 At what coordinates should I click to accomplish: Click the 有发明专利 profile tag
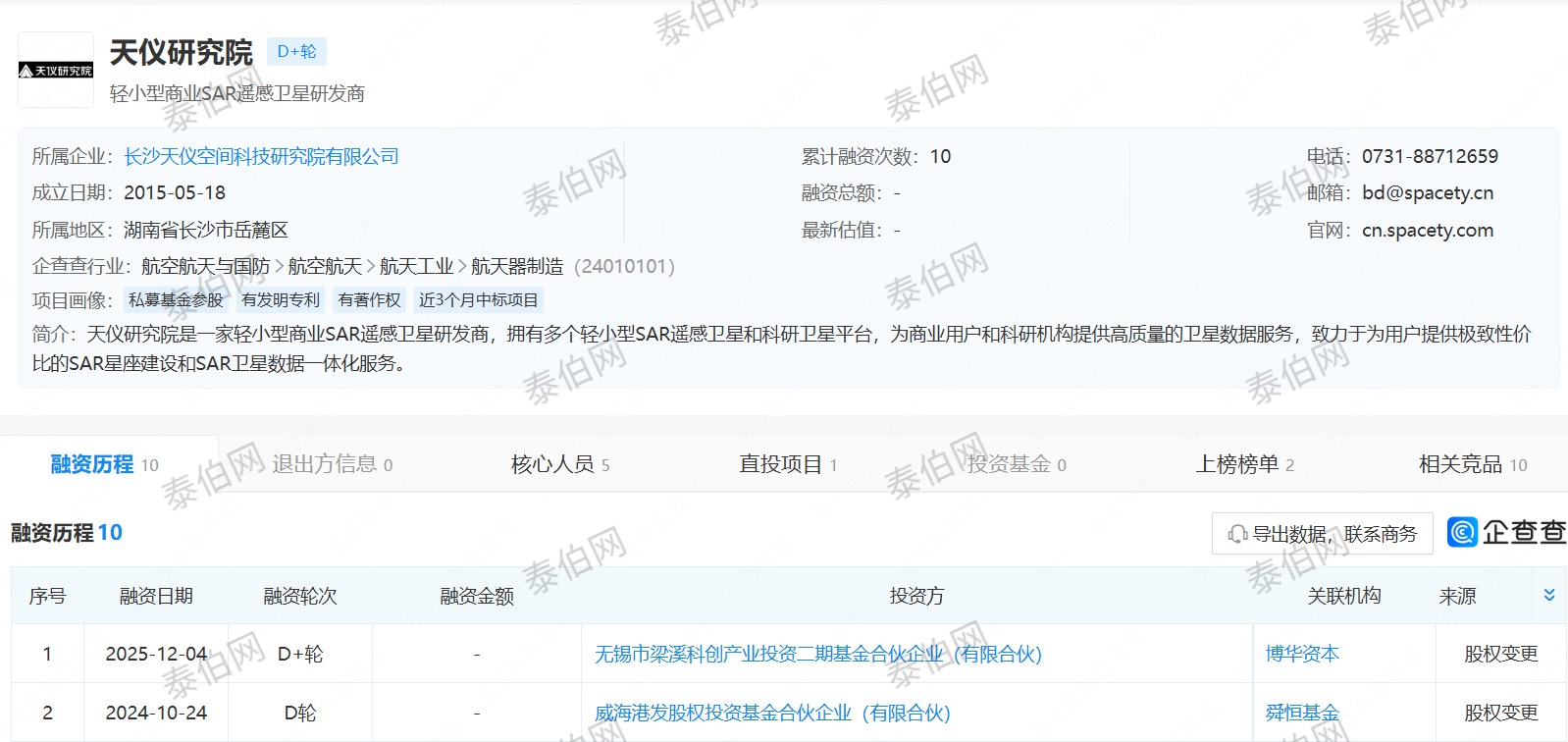pyautogui.click(x=281, y=300)
